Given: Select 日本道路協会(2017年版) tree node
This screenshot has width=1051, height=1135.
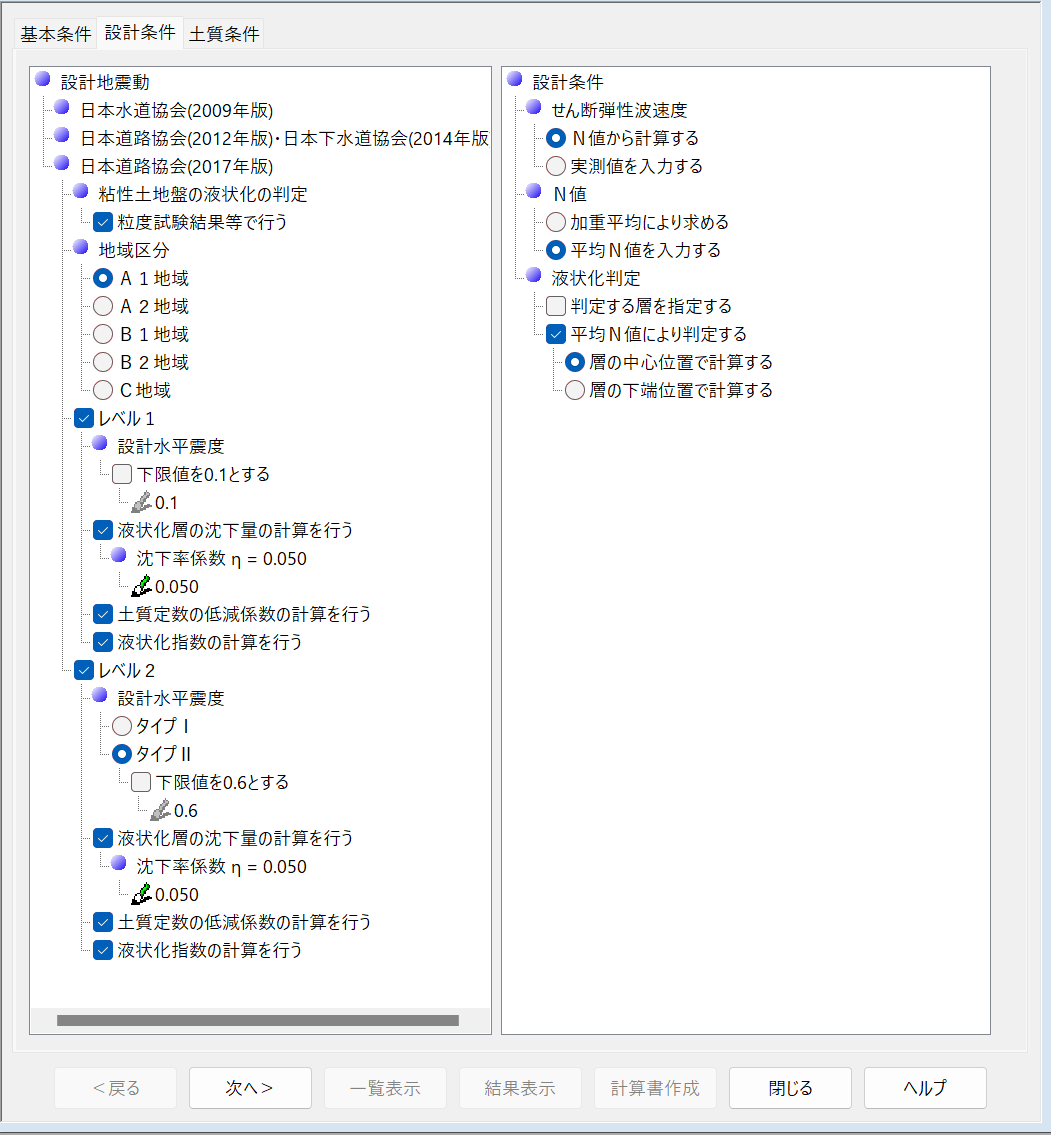Looking at the screenshot, I should point(176,166).
